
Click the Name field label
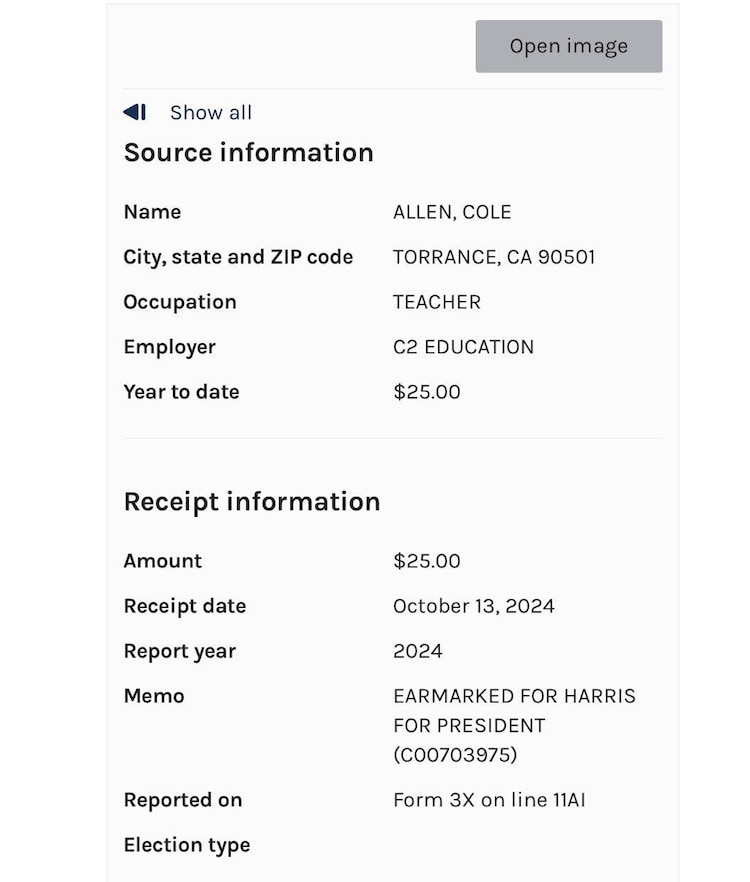(x=152, y=212)
